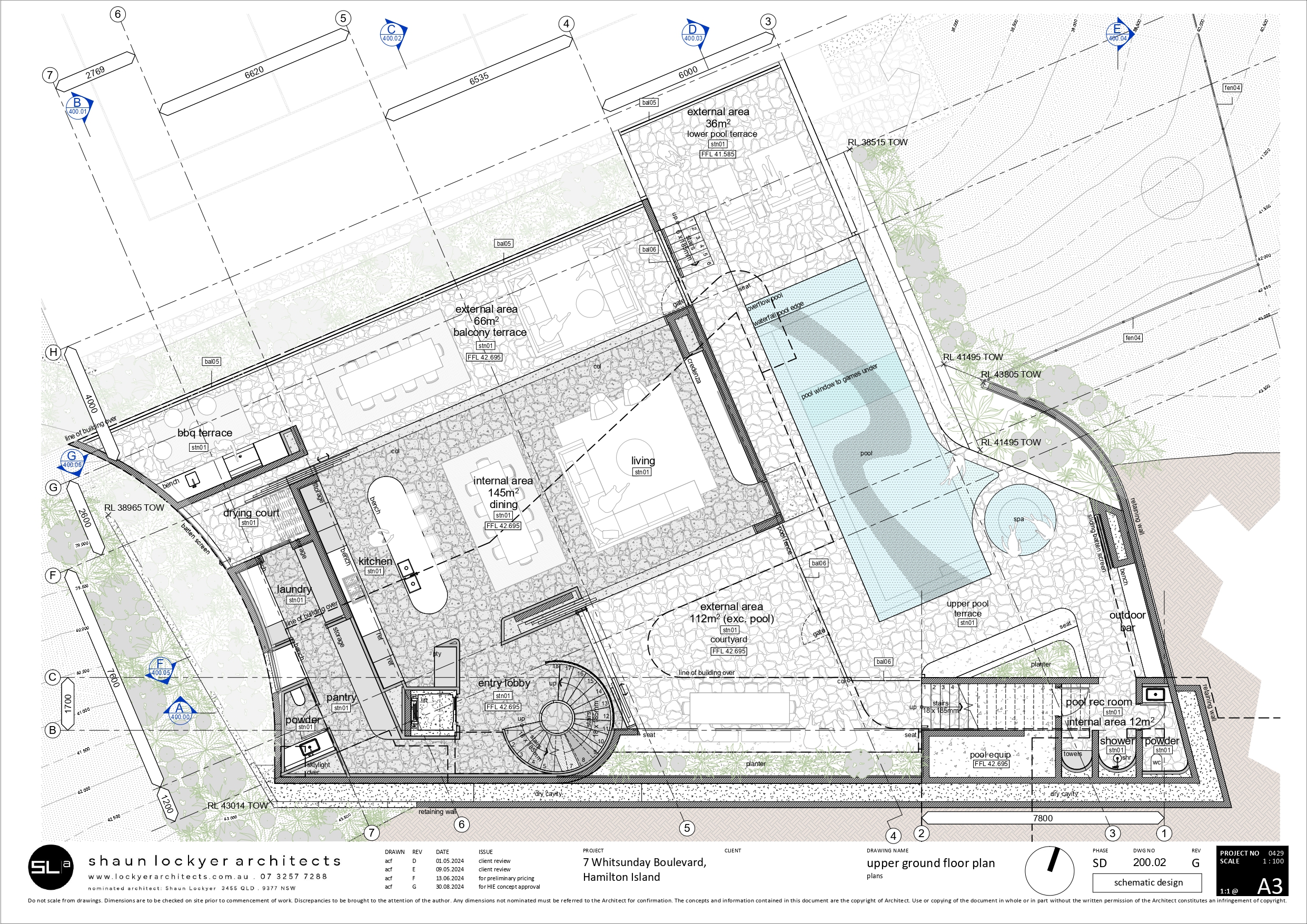This screenshot has height=924, width=1307.
Task: Click the living room stn01 tag
Action: pos(642,472)
